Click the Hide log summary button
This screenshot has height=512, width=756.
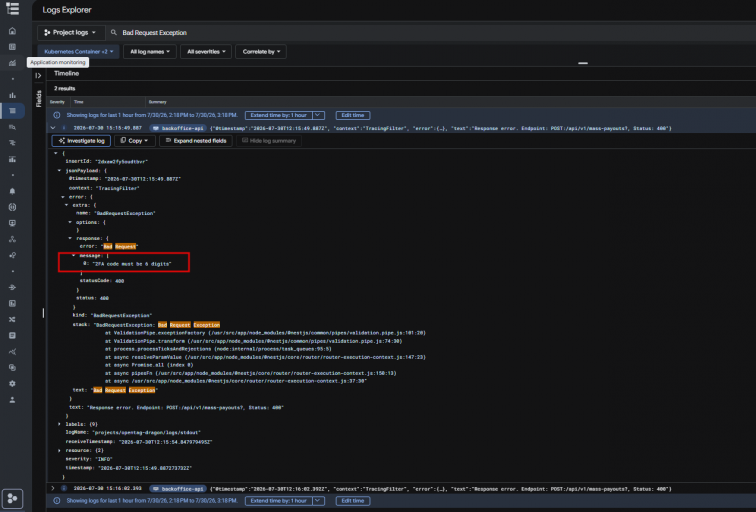tap(269, 141)
